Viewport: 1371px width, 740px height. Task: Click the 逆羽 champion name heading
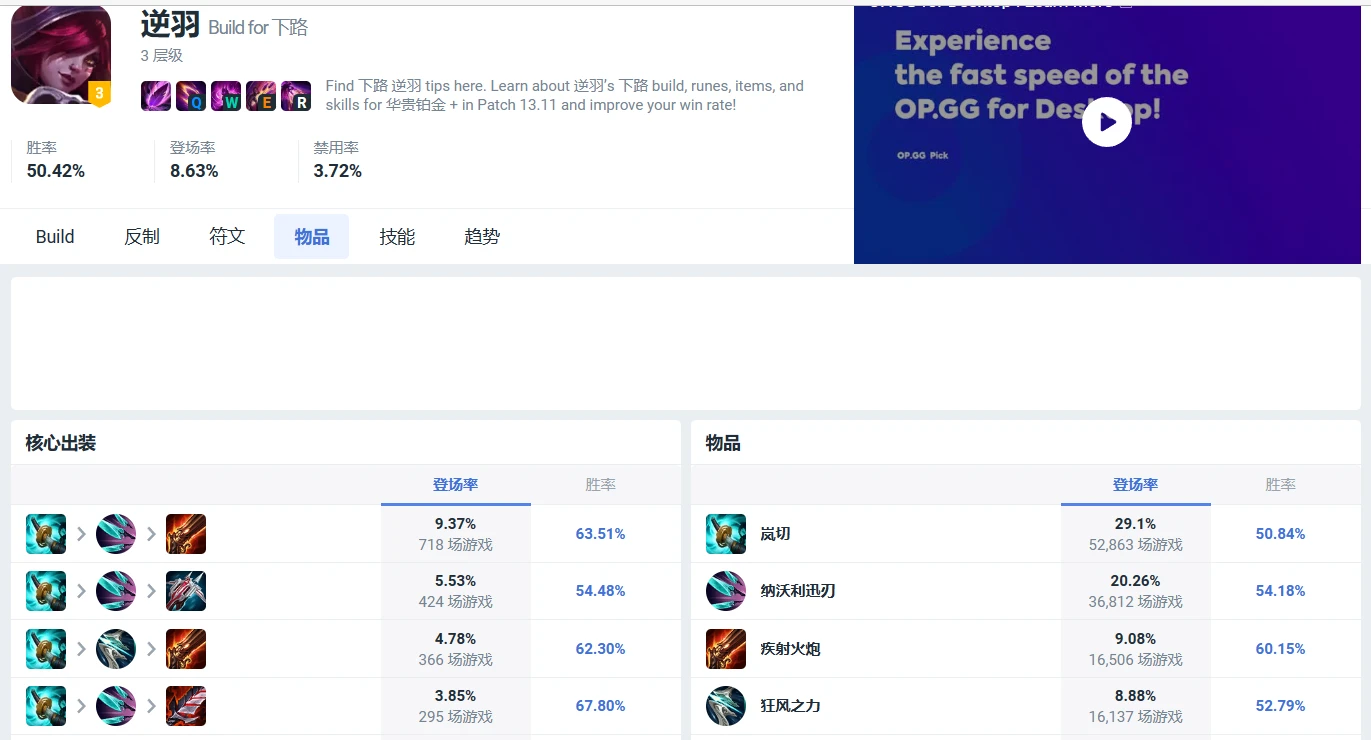170,24
